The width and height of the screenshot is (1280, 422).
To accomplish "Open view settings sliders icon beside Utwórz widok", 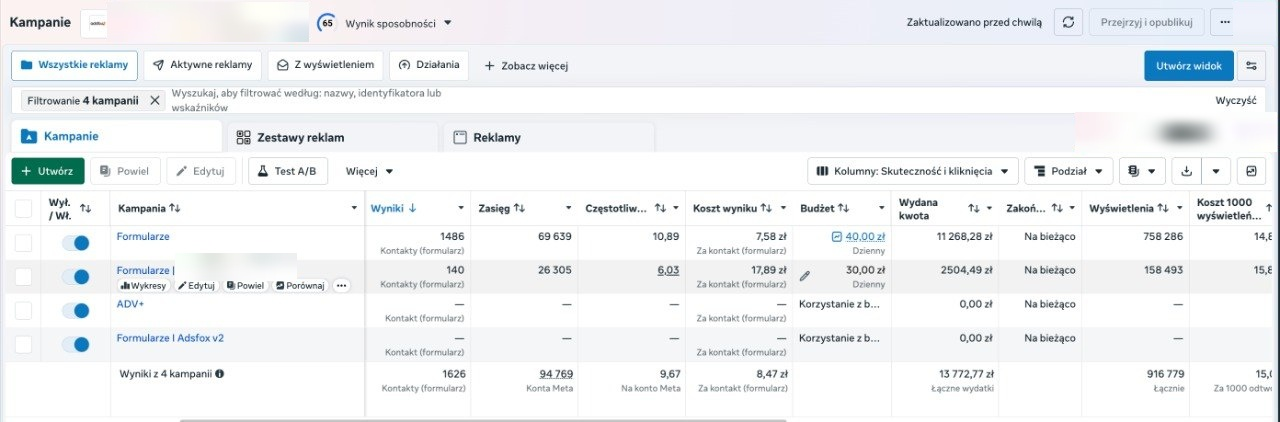I will pyautogui.click(x=1251, y=66).
